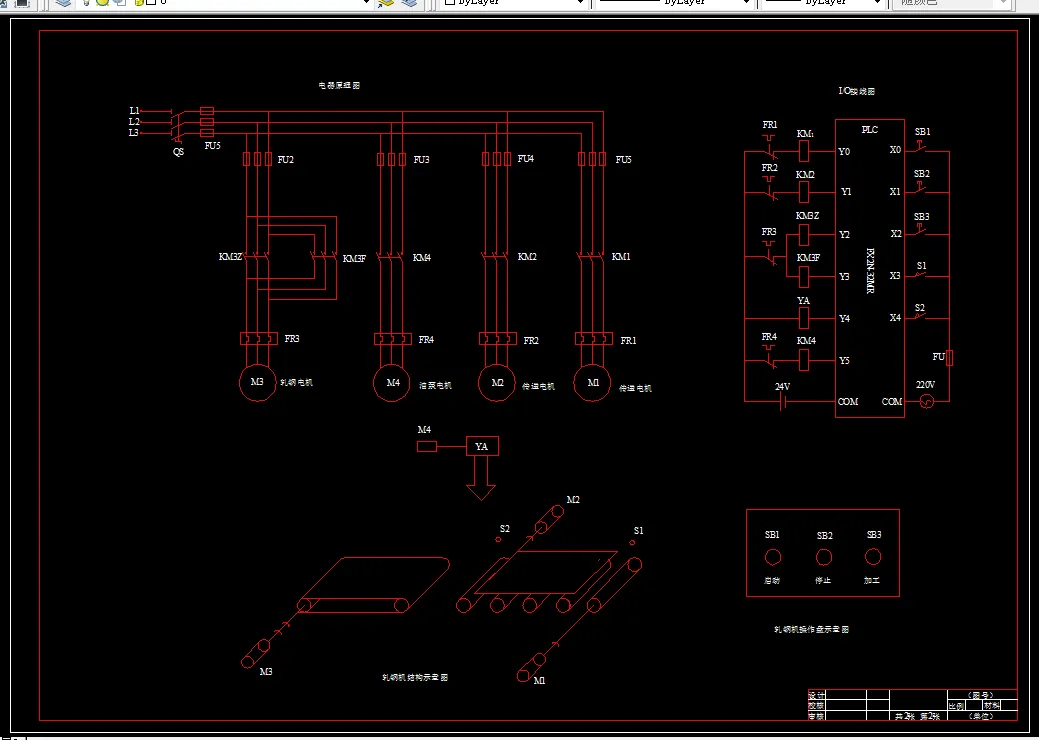
Task: Select the M1 motor circle in main circuit
Action: pyautogui.click(x=592, y=383)
